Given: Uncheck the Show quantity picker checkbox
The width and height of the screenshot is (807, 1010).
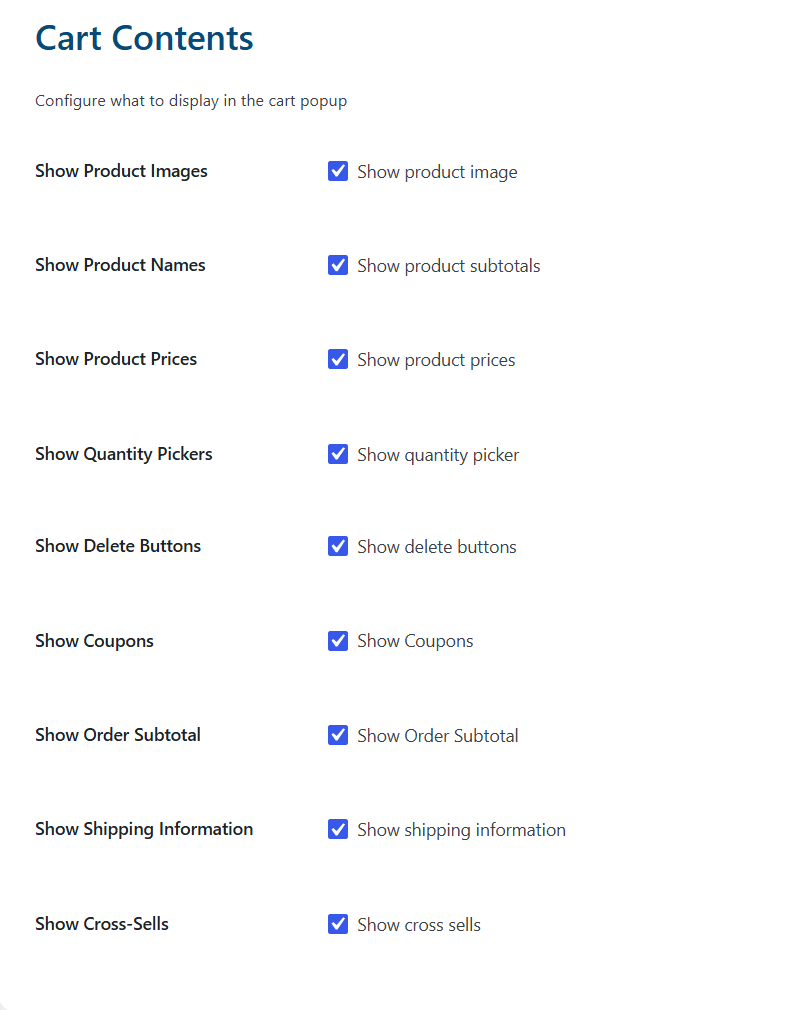Looking at the screenshot, I should (x=337, y=454).
